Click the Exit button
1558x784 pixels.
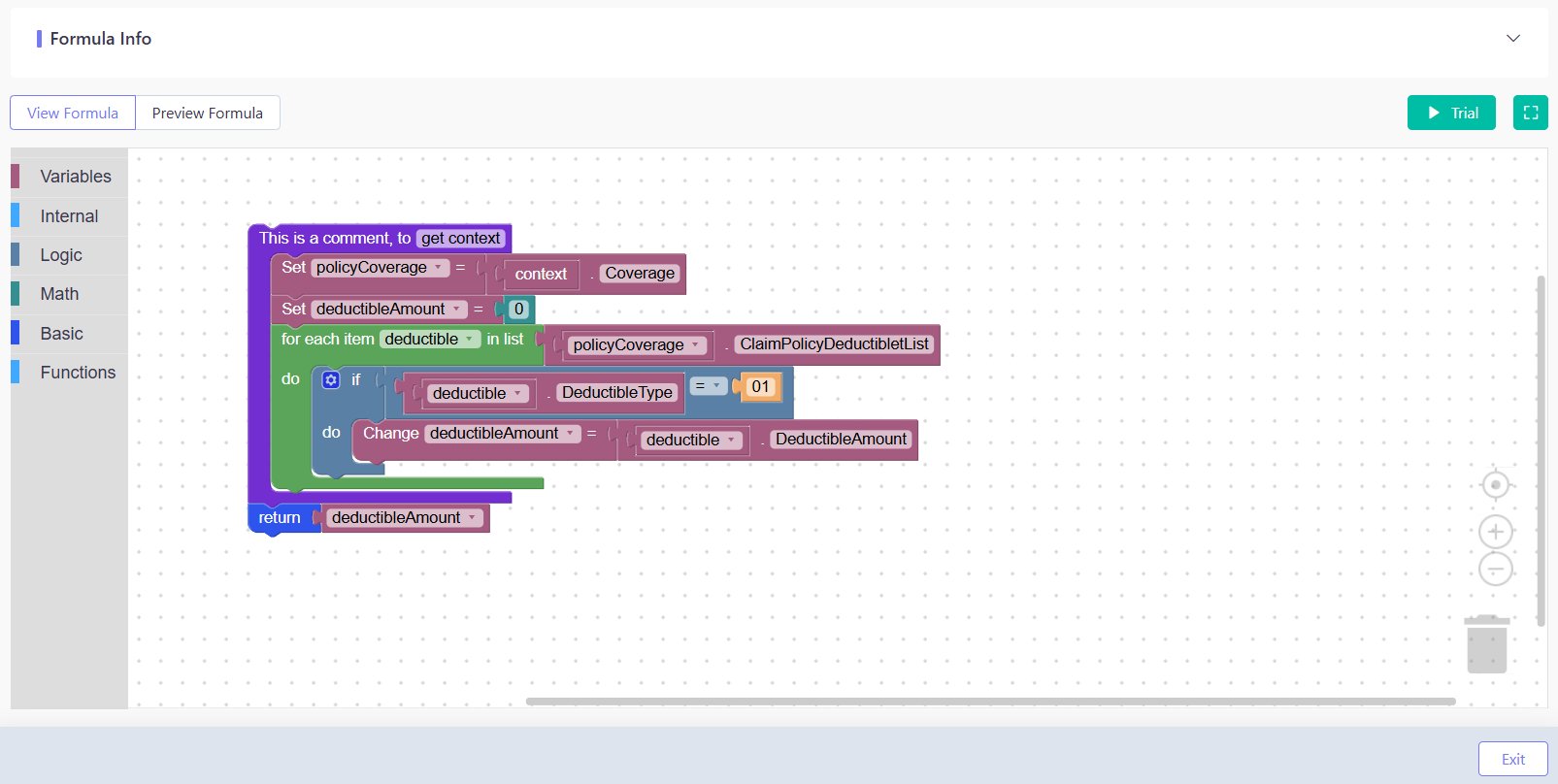click(1512, 759)
